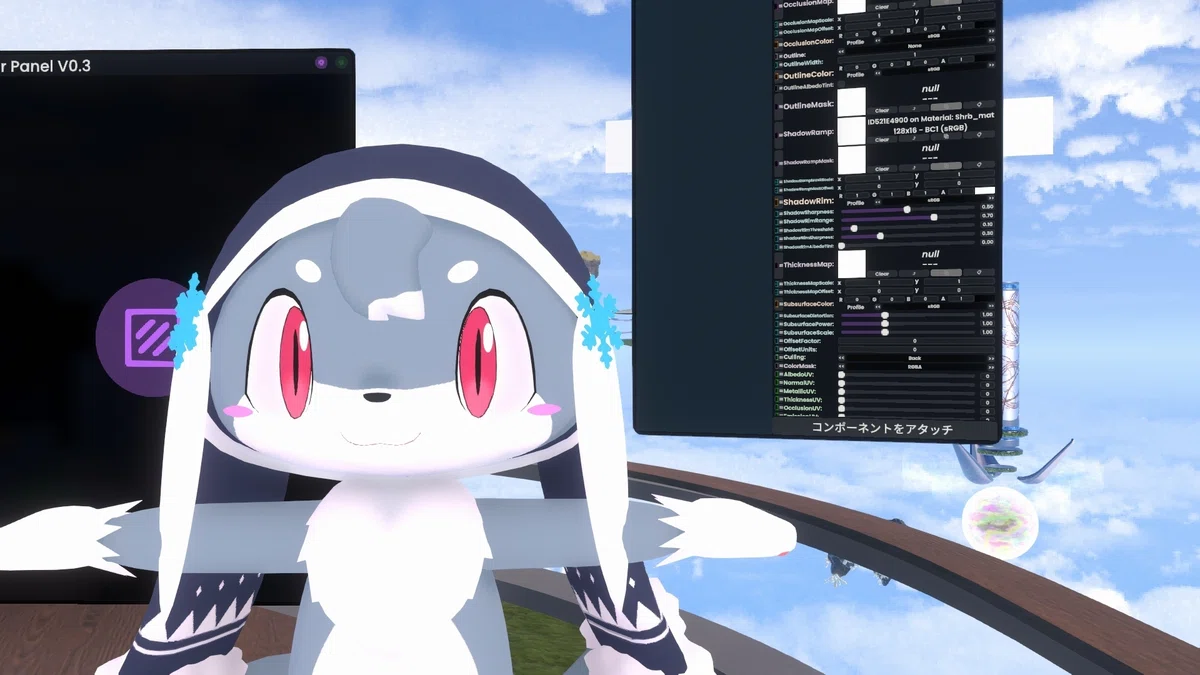Cycle the SubsurfaceColor profile to the previous option
The image size is (1200, 675).
point(878,307)
